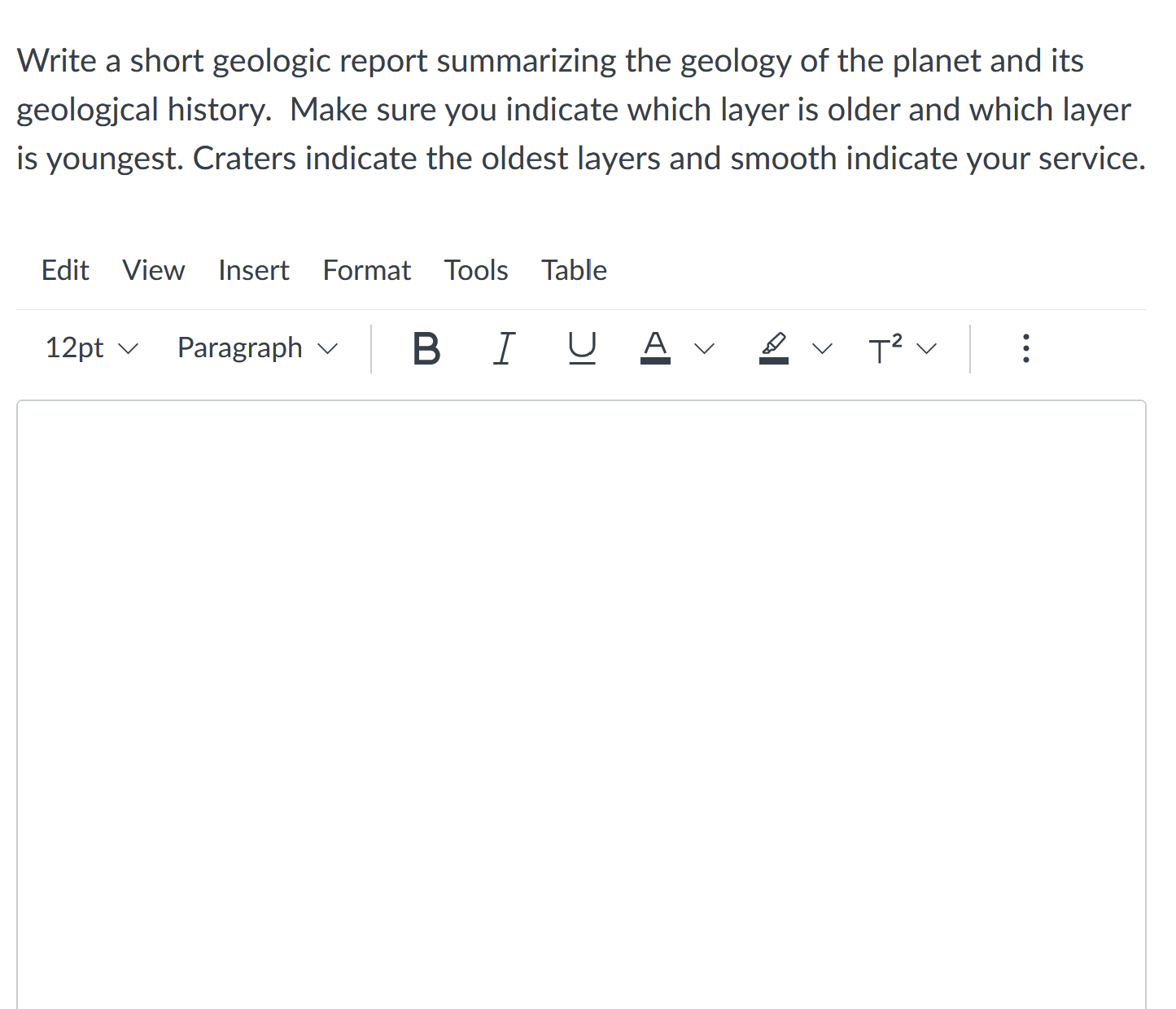Open the font size dropdown
This screenshot has width=1176, height=1009.
point(91,348)
